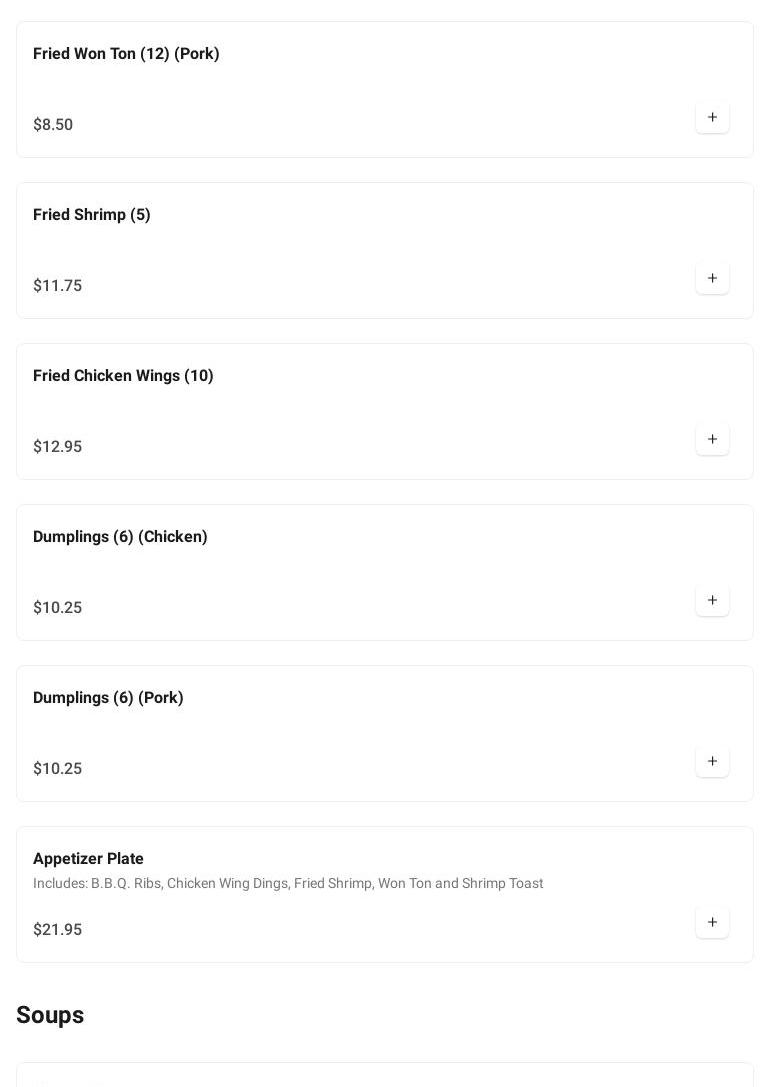Add Fried Won Ton (12) (Pork) to order
Screen dimensions: 770x1087
click(712, 117)
